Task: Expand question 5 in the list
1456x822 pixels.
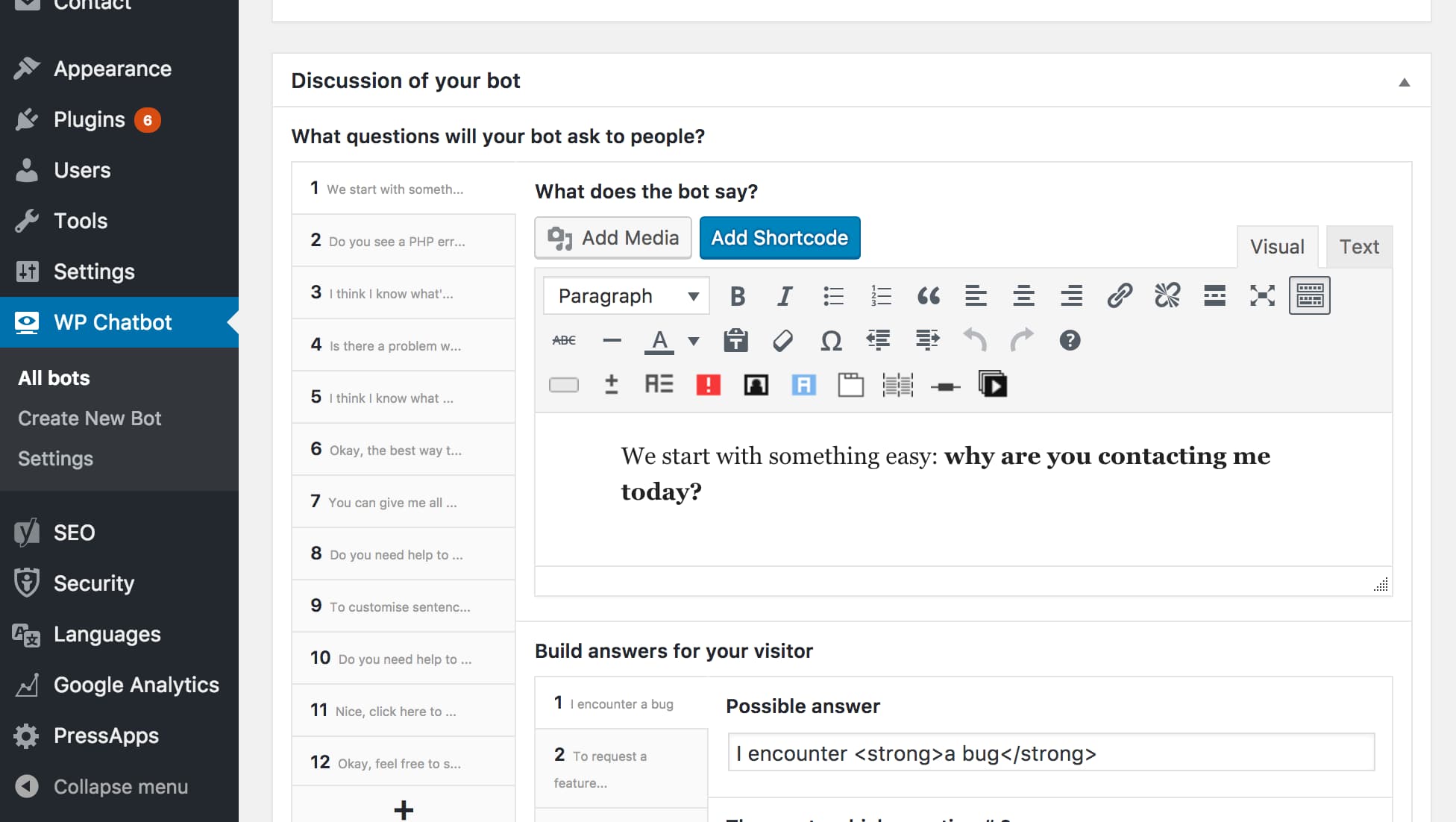Action: pos(403,396)
